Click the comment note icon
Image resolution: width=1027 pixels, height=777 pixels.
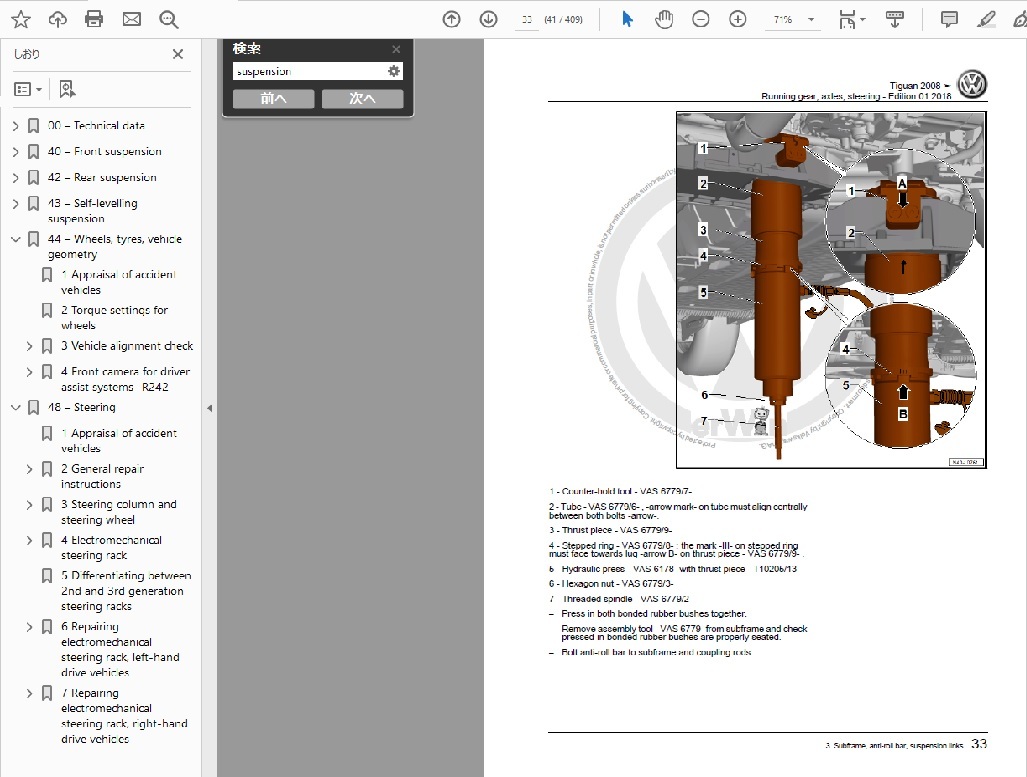pyautogui.click(x=949, y=20)
